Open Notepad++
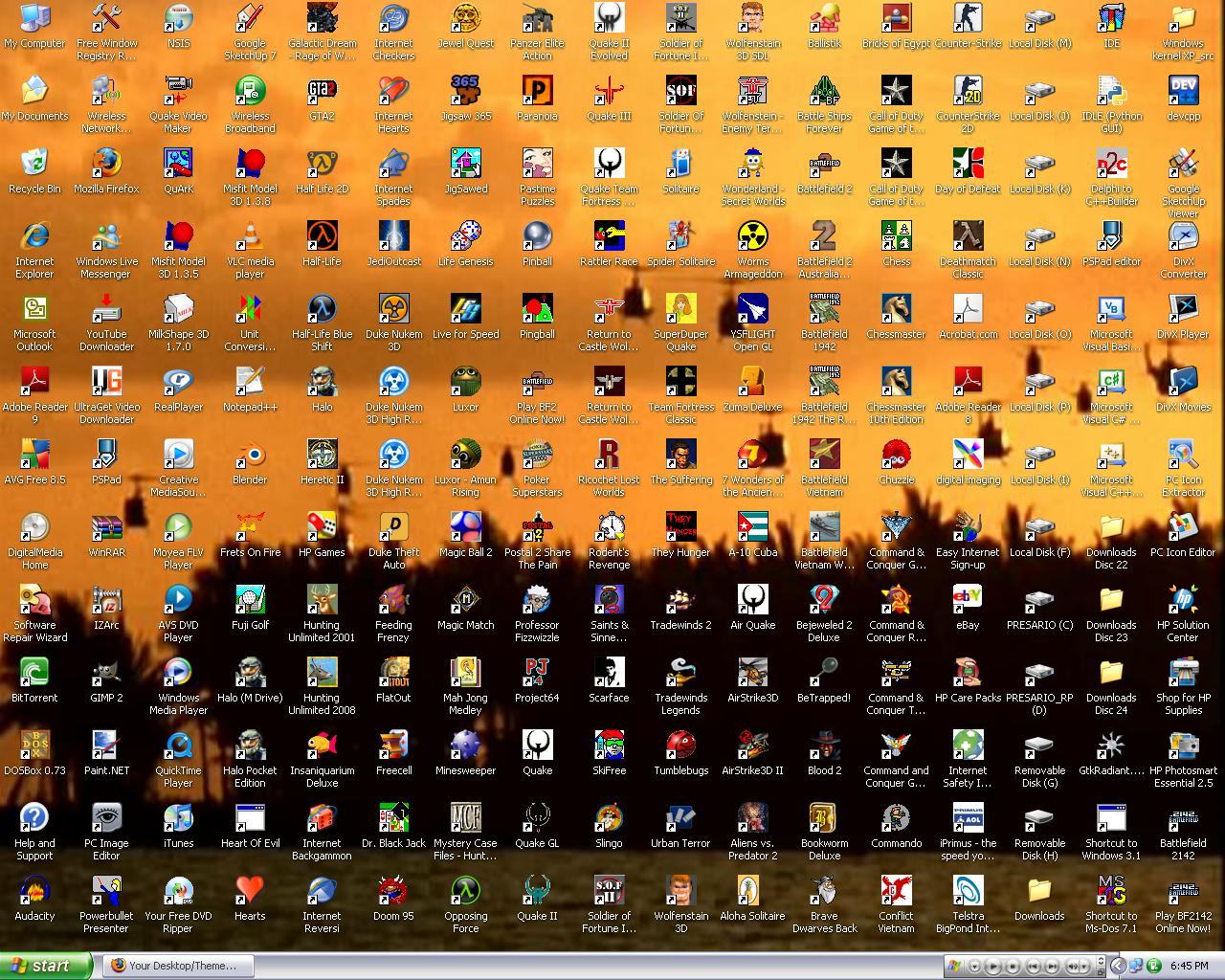Viewport: 1225px width, 980px height. (x=250, y=383)
